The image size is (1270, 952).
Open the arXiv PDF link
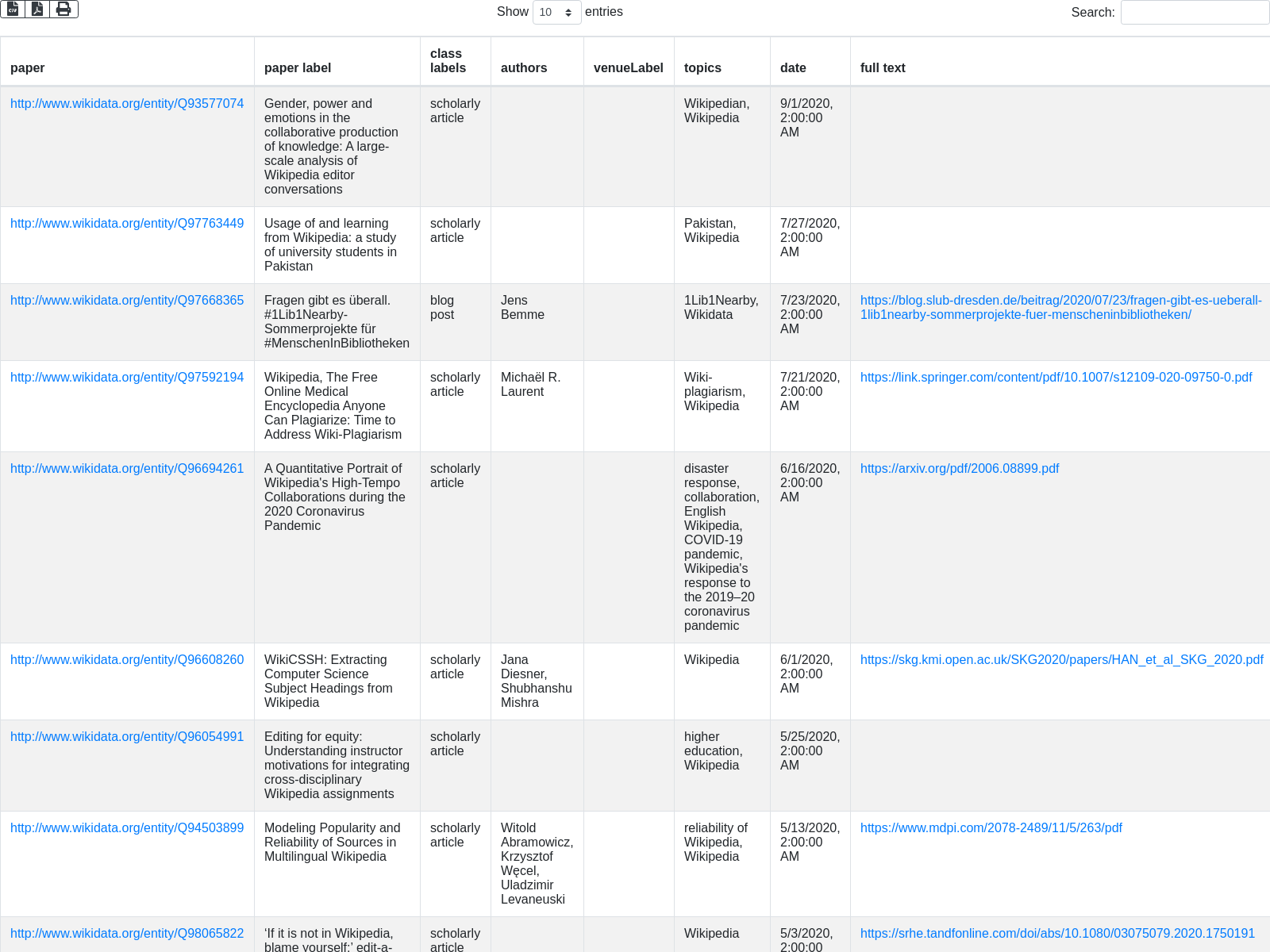960,469
